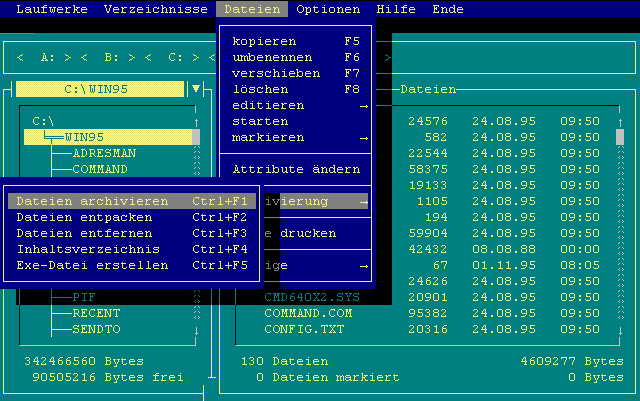Click Ende in the menu bar
The width and height of the screenshot is (640, 401).
click(x=448, y=9)
